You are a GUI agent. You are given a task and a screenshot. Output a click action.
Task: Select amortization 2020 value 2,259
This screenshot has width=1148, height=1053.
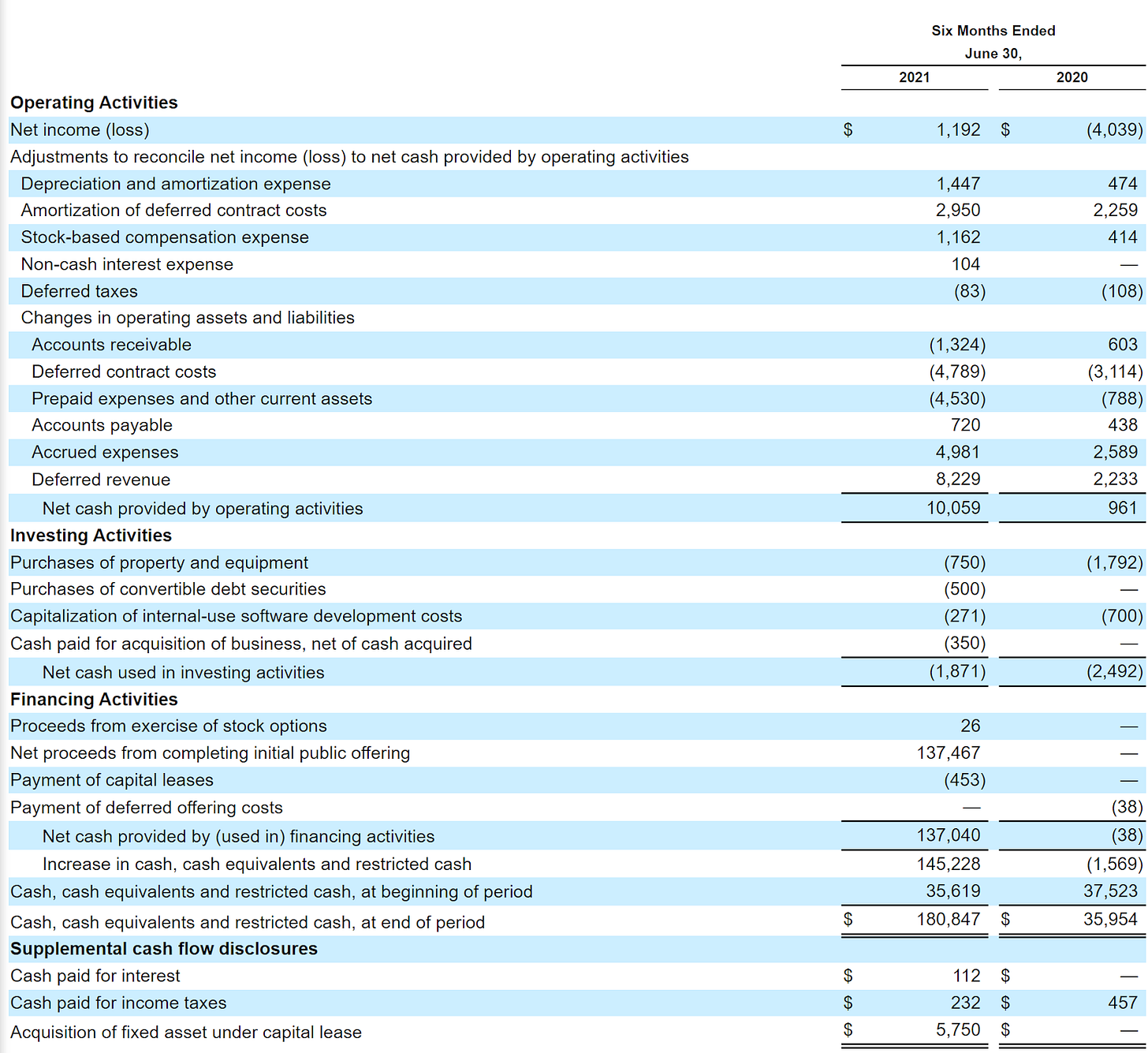point(1115,211)
